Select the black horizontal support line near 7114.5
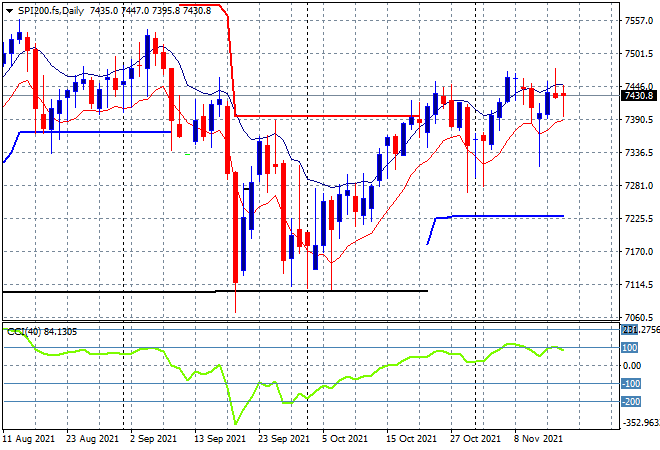Image resolution: width=660 pixels, height=450 pixels. click(x=215, y=291)
